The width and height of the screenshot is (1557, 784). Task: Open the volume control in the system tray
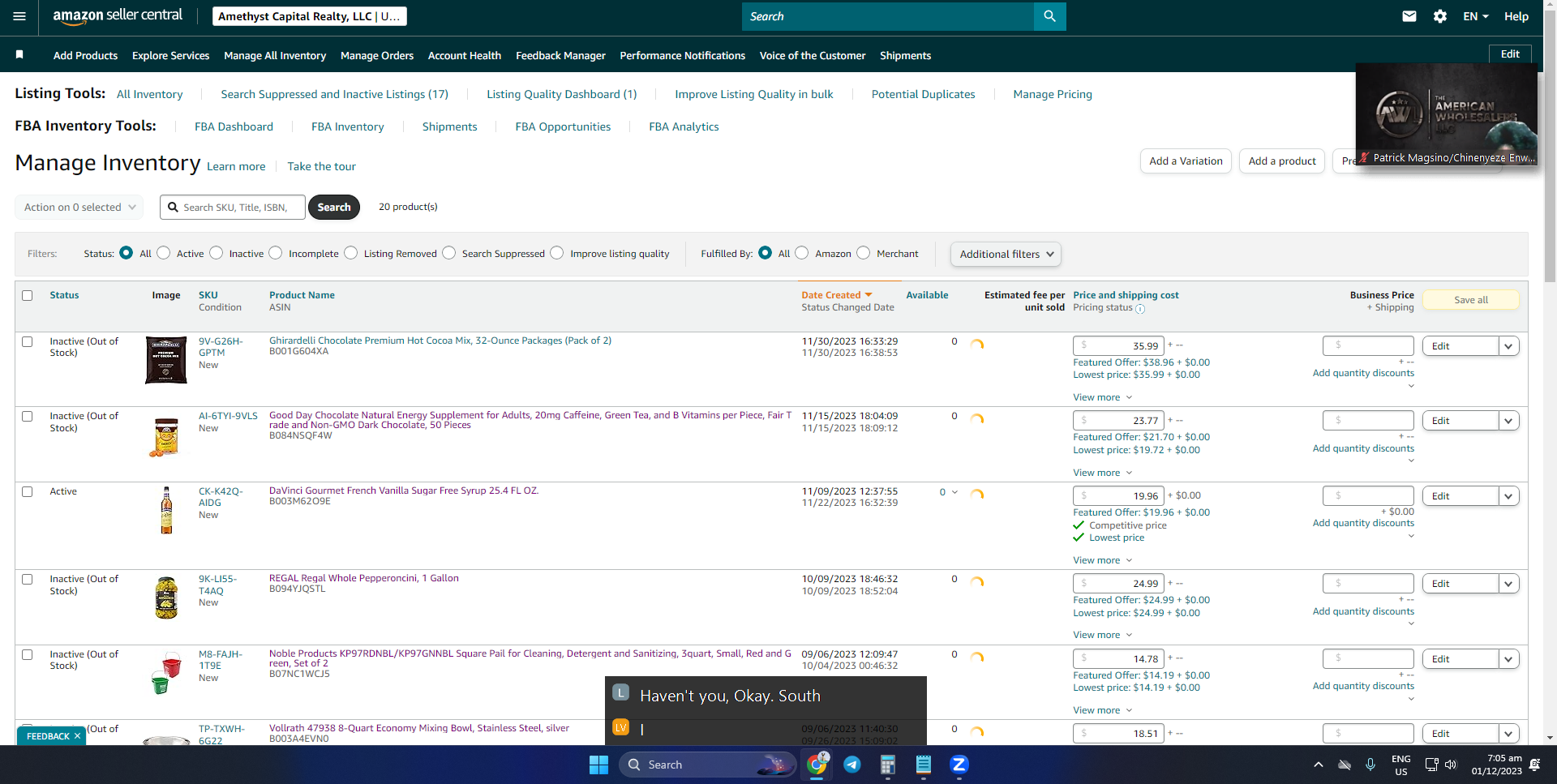click(1451, 765)
